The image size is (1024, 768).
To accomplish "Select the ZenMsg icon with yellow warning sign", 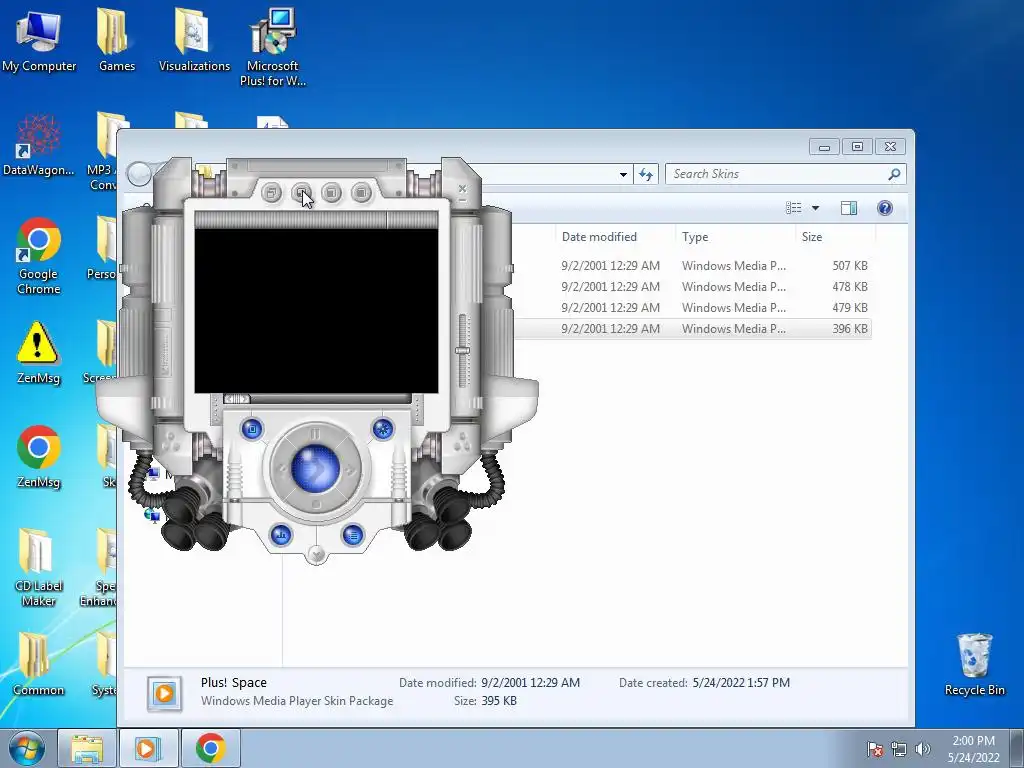I will click(x=39, y=353).
